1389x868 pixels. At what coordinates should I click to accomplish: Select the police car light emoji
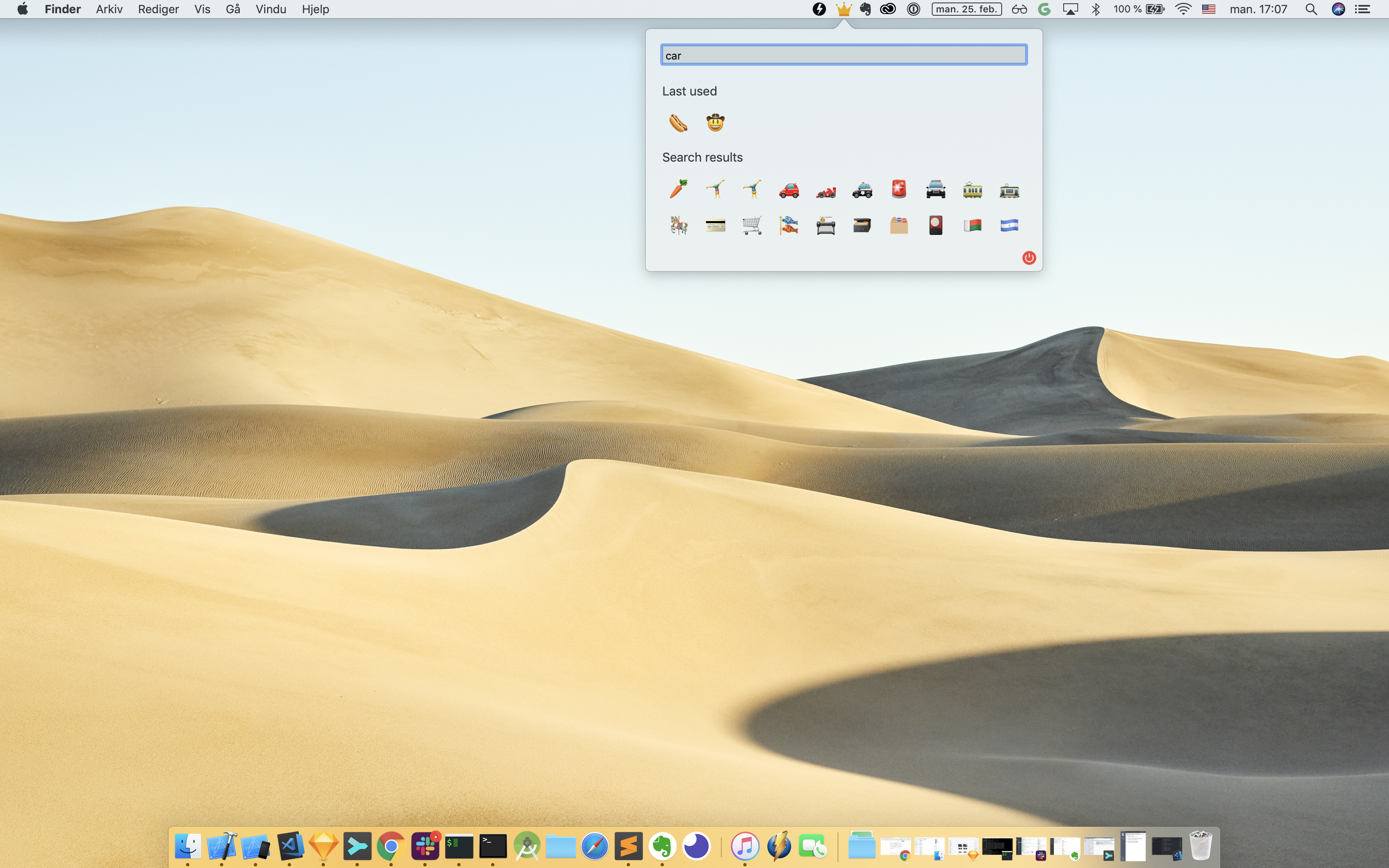[x=899, y=189]
